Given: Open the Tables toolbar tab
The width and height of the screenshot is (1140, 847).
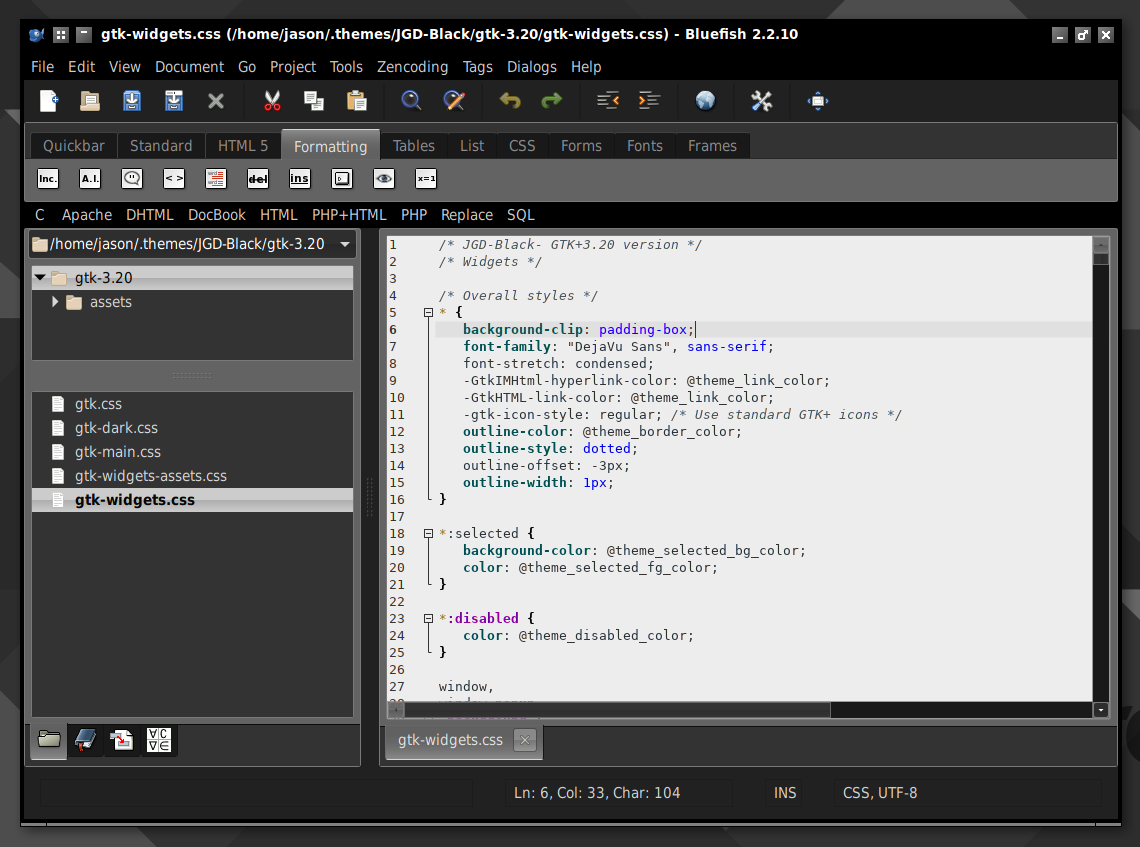Looking at the screenshot, I should point(414,145).
